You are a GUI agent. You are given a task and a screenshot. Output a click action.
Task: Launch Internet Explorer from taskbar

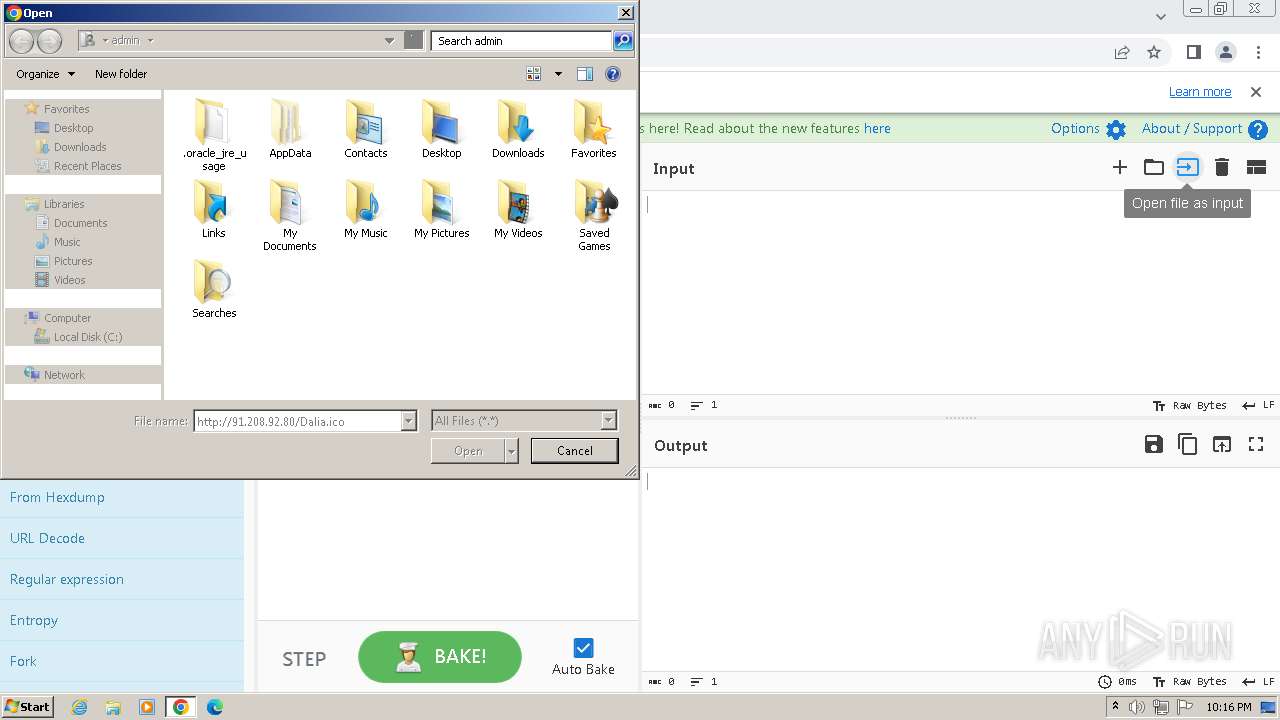point(79,707)
